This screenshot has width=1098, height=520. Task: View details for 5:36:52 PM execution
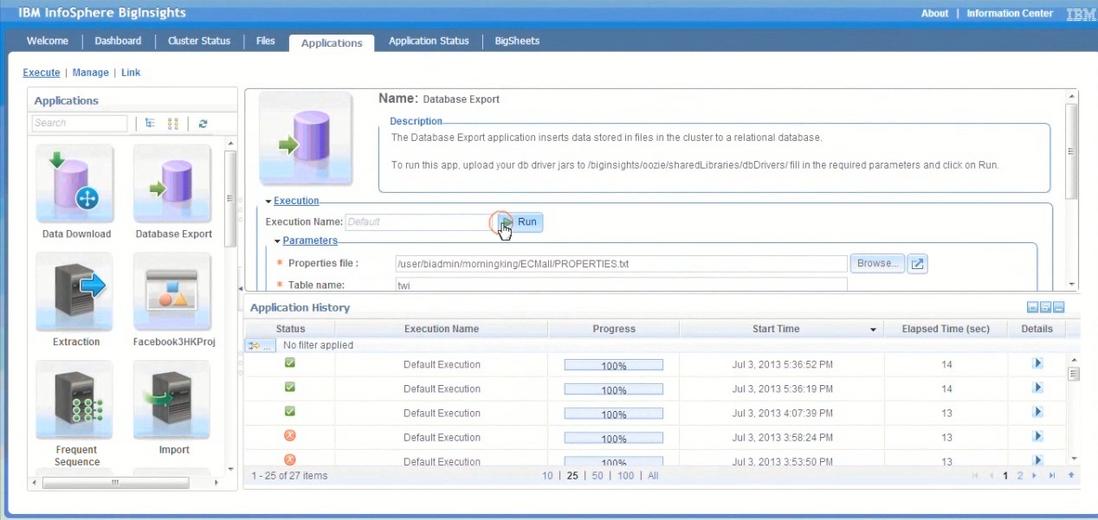pyautogui.click(x=1038, y=363)
